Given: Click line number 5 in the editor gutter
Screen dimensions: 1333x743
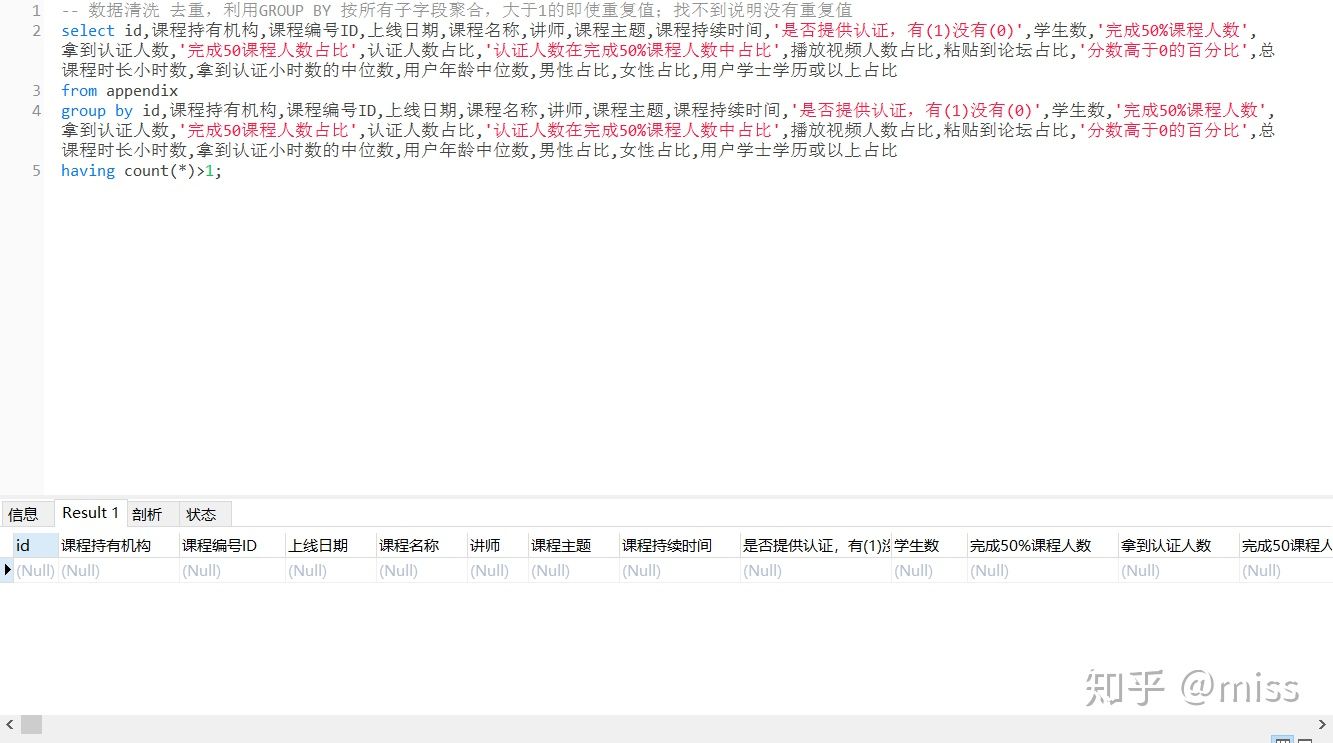Looking at the screenshot, I should (36, 171).
